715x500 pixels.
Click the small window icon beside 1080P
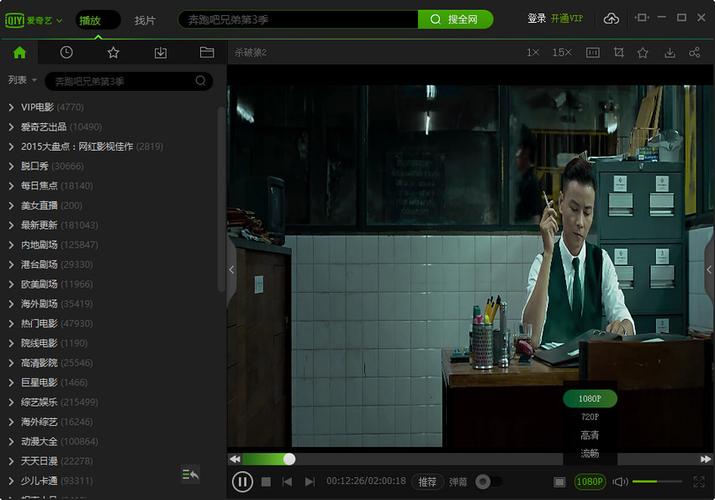[x=560, y=482]
